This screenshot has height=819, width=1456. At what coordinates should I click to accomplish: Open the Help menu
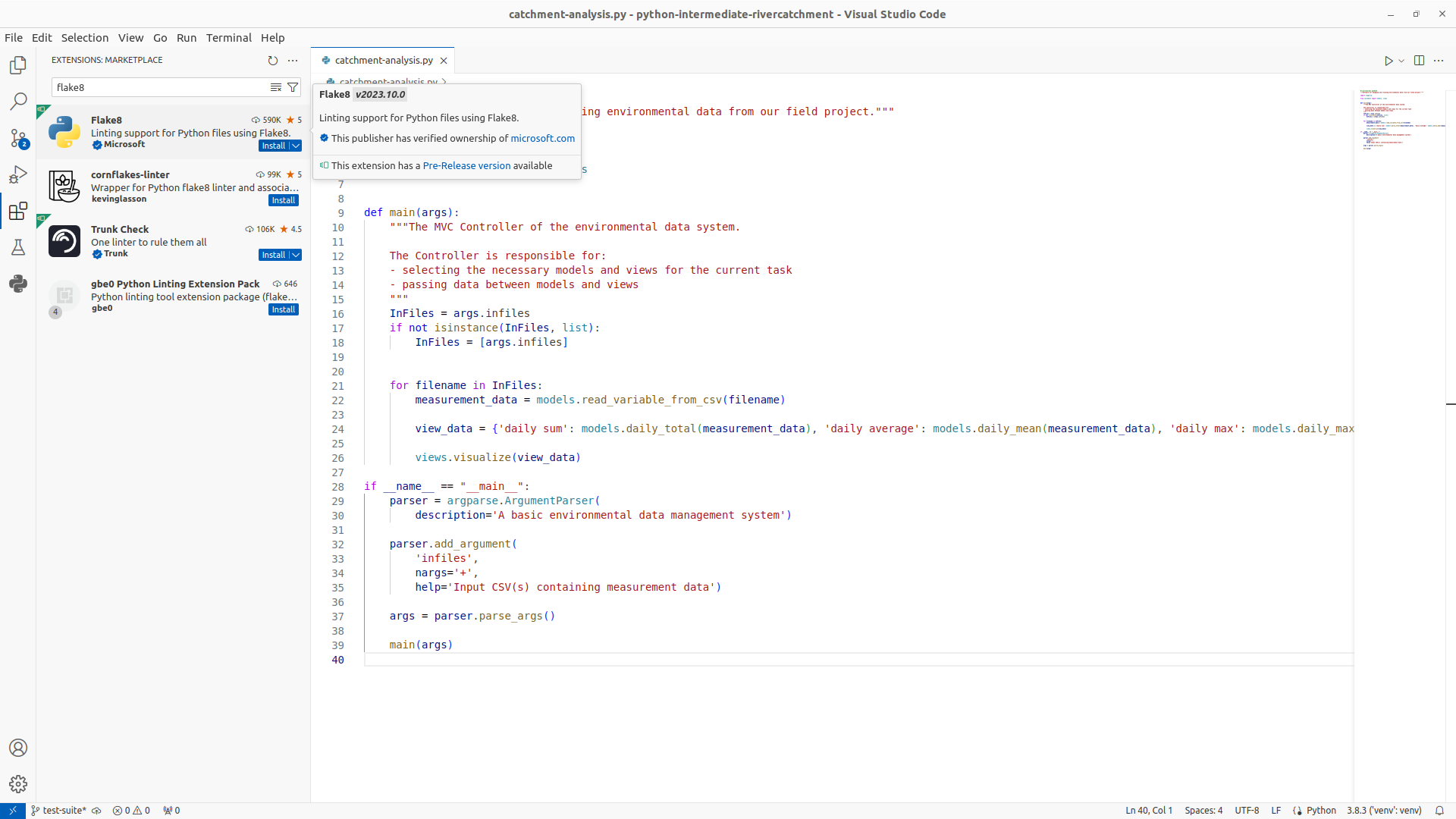pyautogui.click(x=273, y=37)
